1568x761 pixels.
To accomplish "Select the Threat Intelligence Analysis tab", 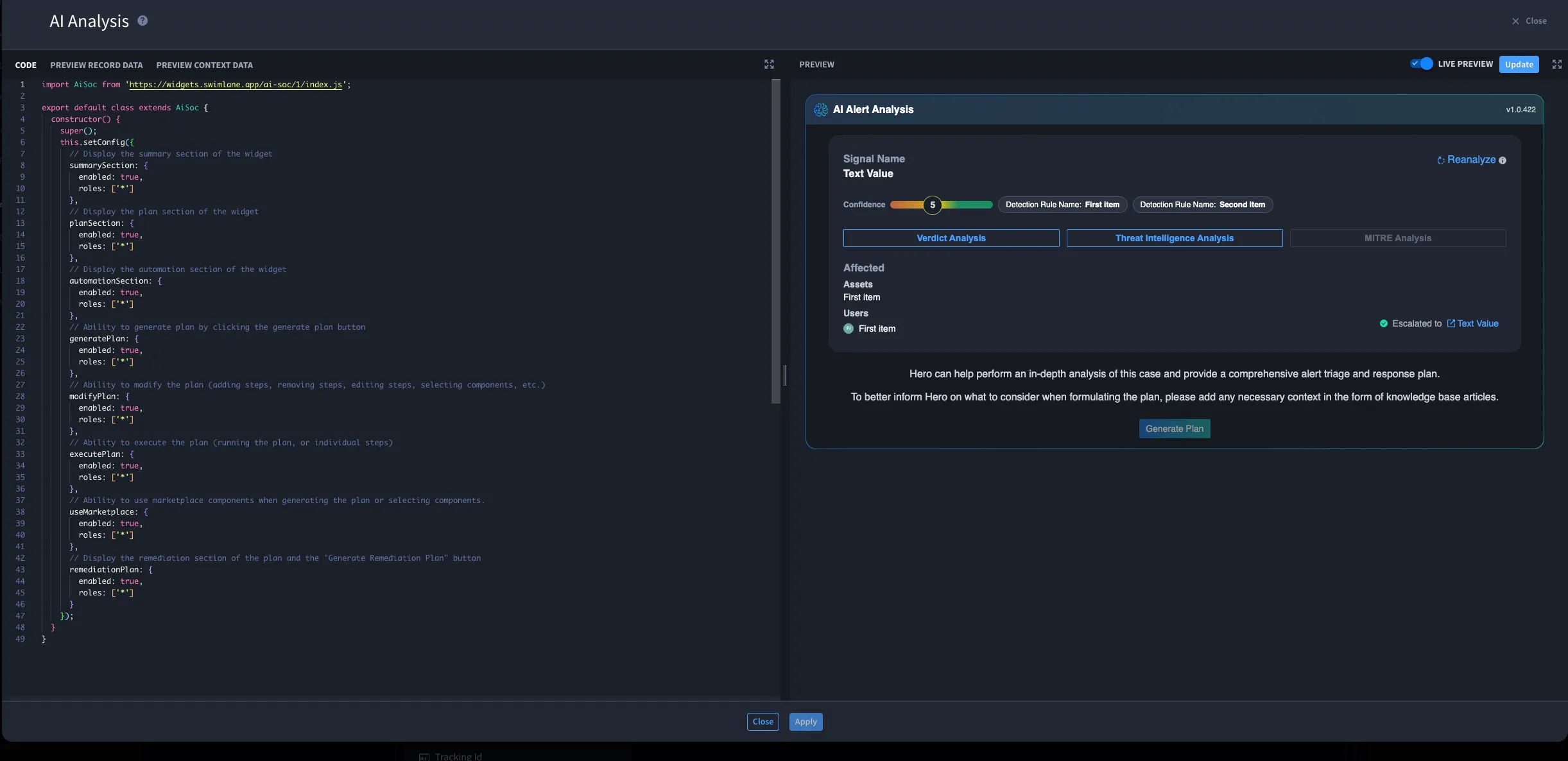I will tap(1175, 238).
